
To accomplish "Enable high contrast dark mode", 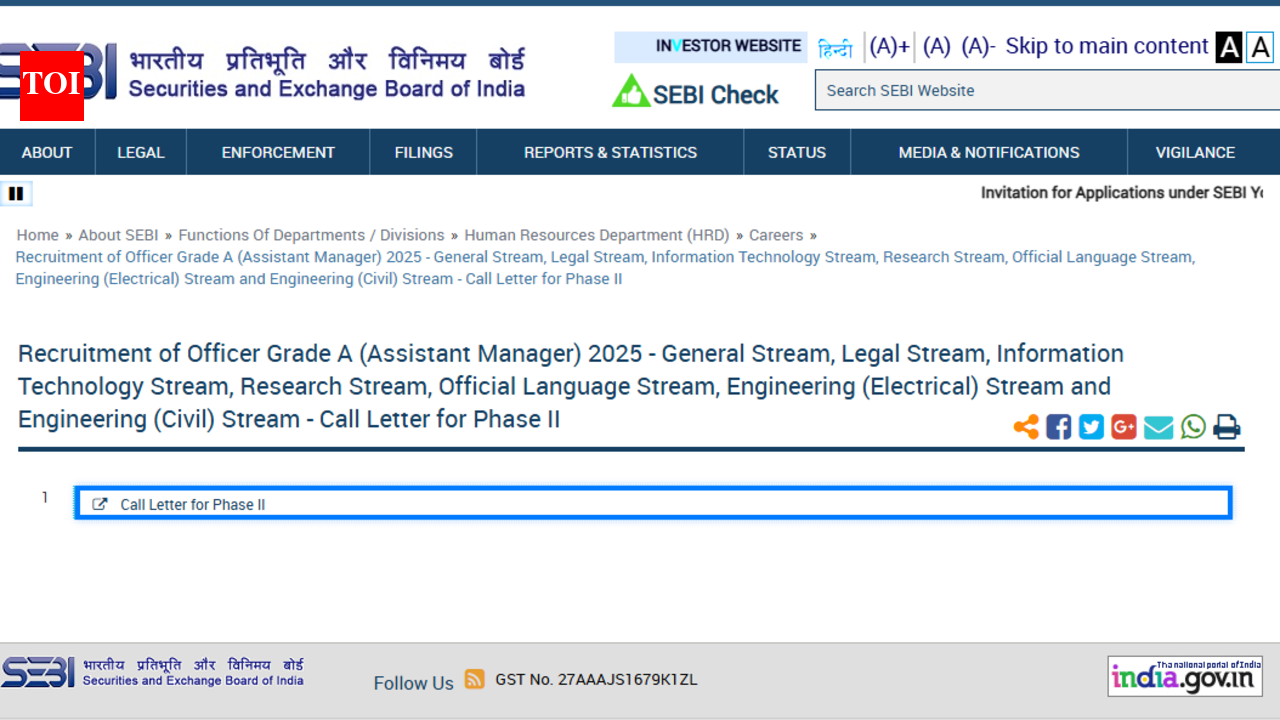I will coord(1228,47).
